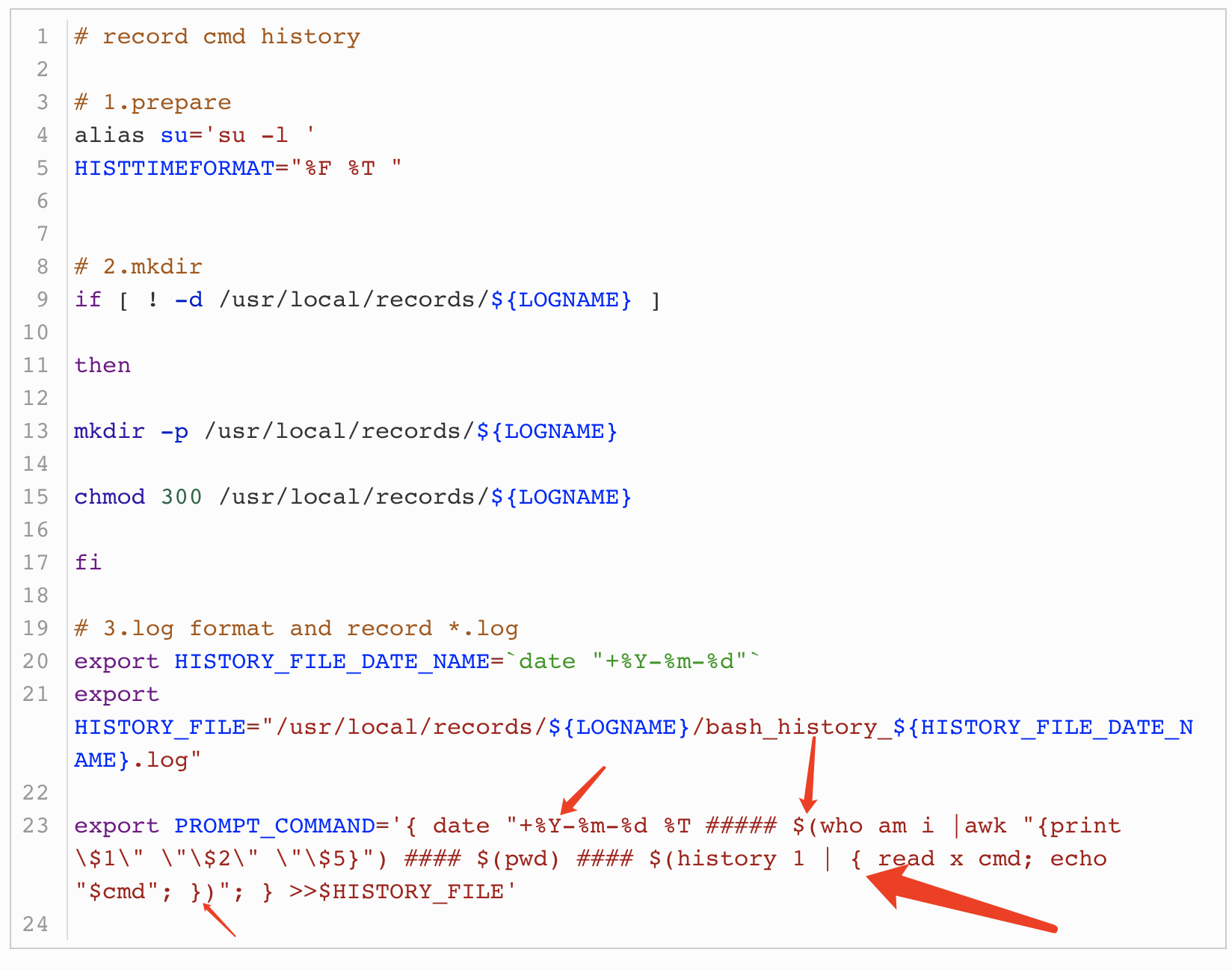Viewport: 1232px width, 970px height.
Task: Click ${LOGNAME} in the if condition
Action: click(561, 300)
